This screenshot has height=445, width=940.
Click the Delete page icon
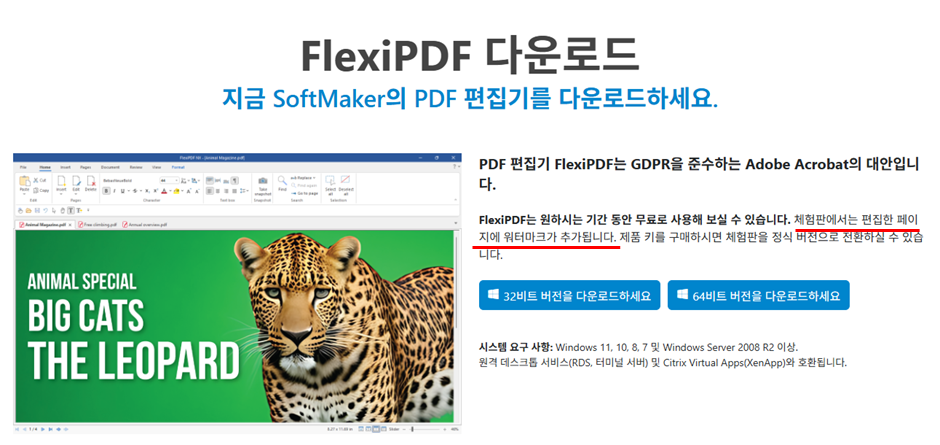(x=91, y=181)
